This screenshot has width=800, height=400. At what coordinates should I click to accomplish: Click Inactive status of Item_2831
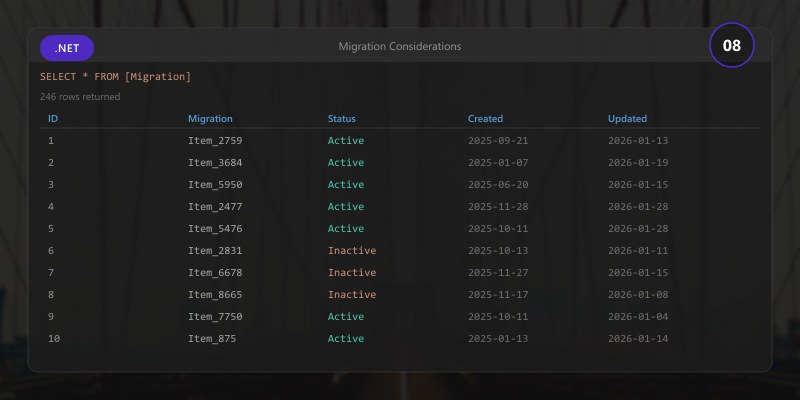[x=352, y=251]
